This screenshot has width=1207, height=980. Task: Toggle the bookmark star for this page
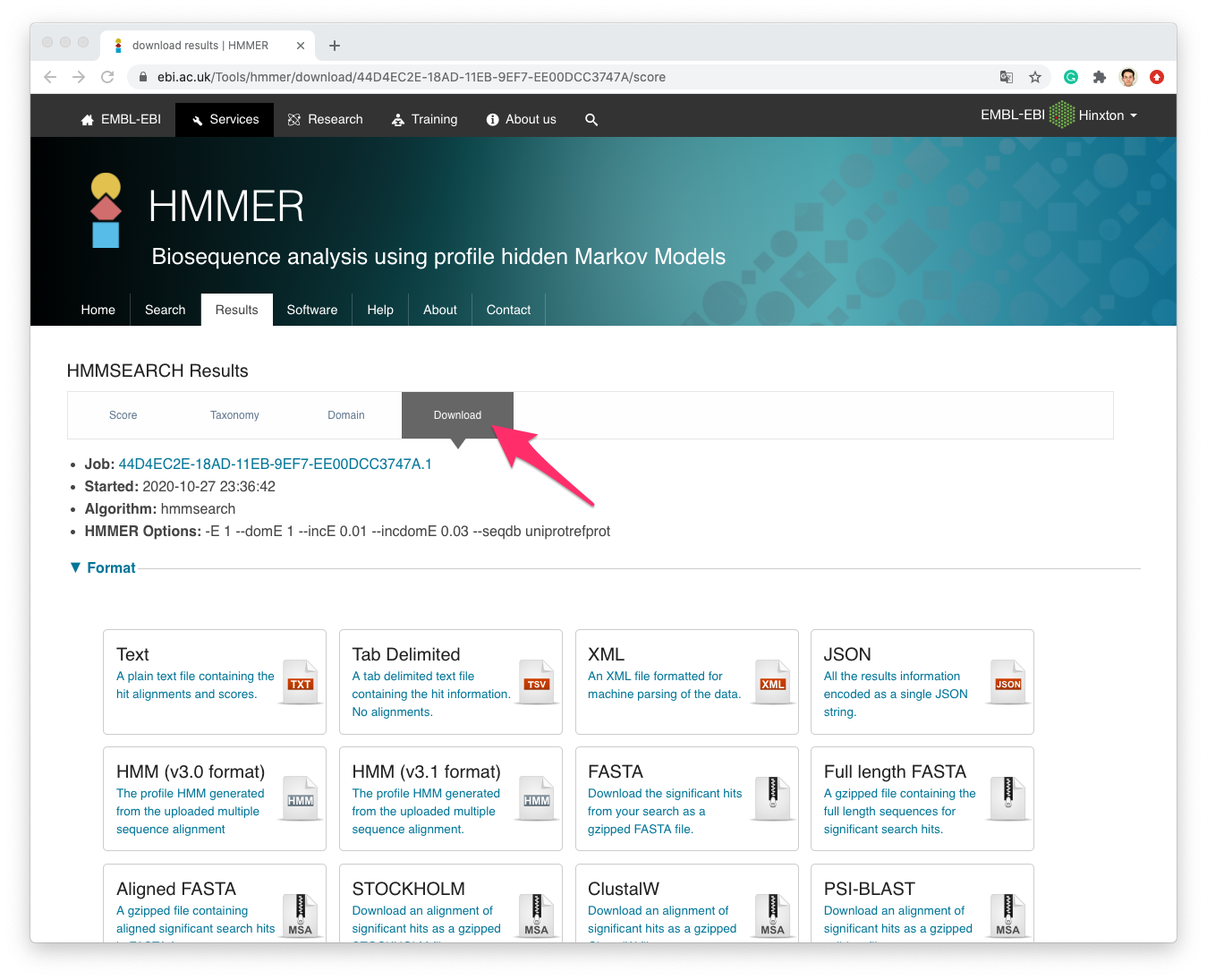pos(1035,77)
